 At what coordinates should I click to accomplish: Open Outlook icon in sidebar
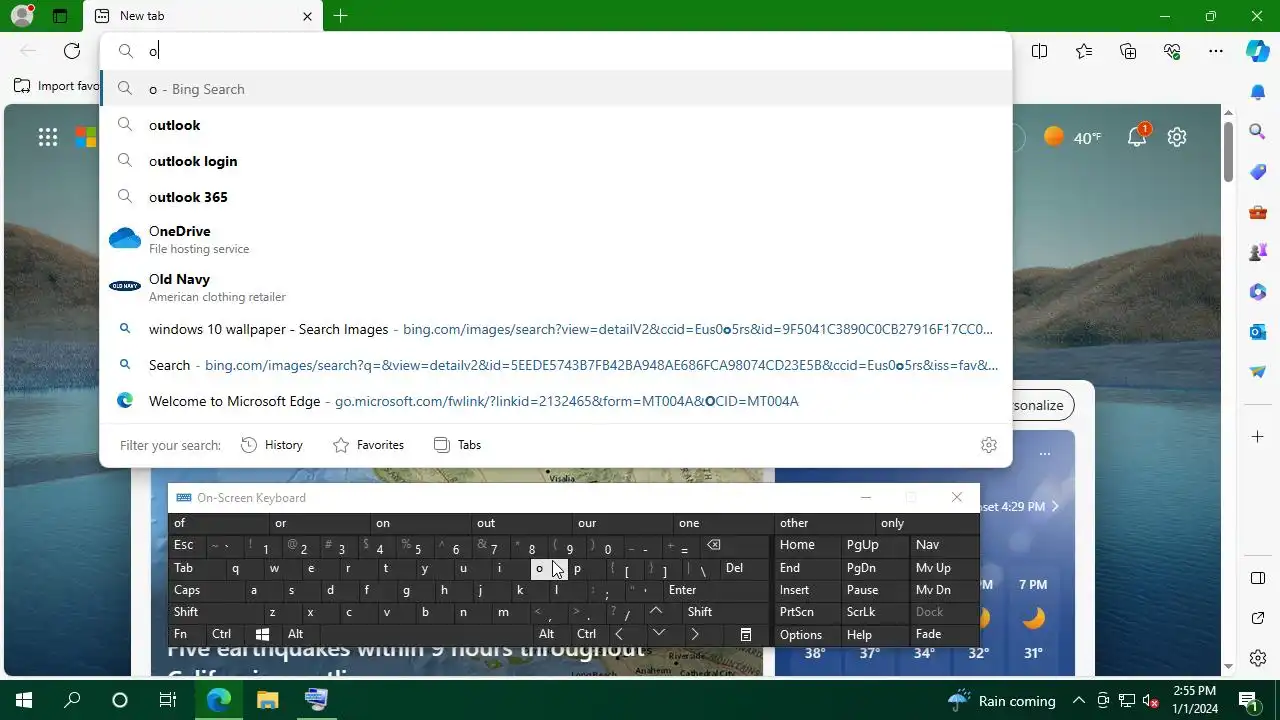tap(1258, 331)
